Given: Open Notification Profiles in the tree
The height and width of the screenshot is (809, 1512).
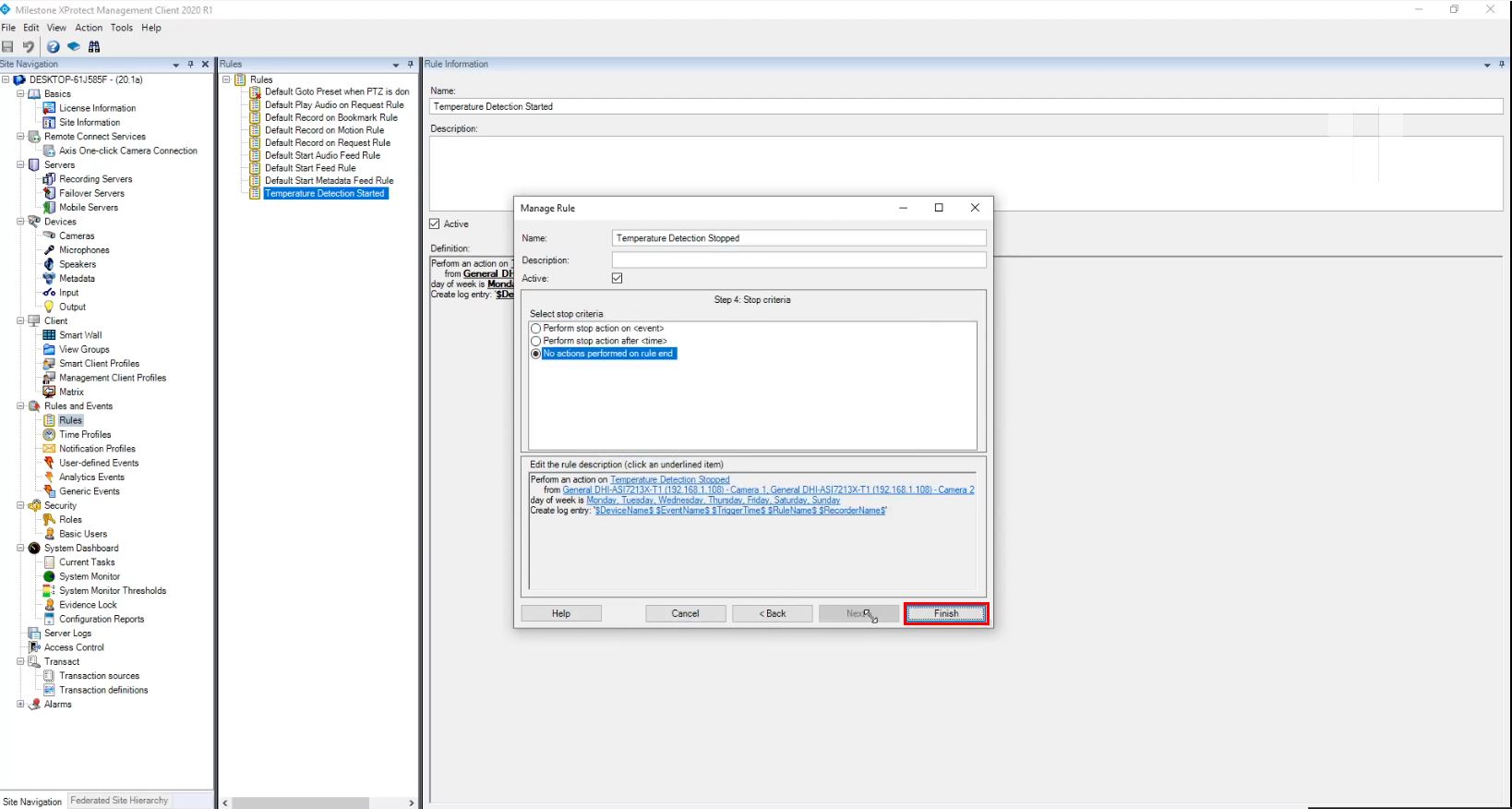Looking at the screenshot, I should [x=97, y=449].
